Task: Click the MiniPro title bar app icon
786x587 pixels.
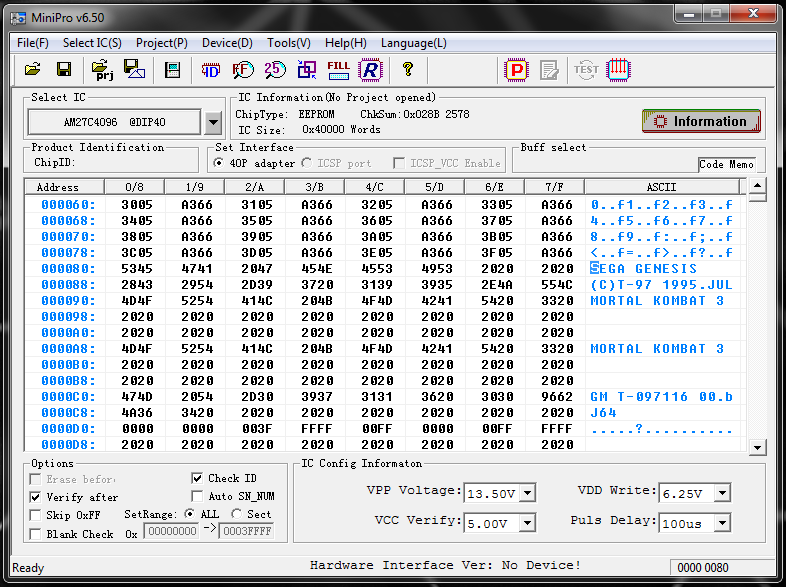Action: [x=19, y=18]
